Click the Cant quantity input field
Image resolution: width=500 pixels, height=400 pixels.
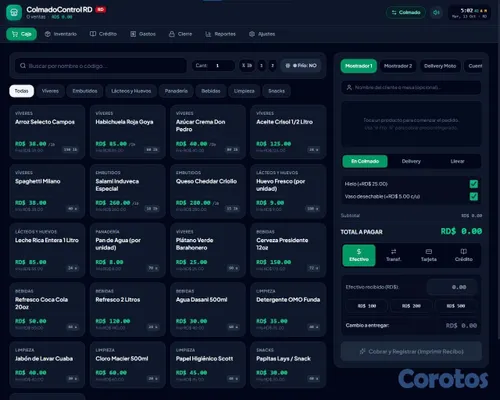pyautogui.click(x=213, y=66)
